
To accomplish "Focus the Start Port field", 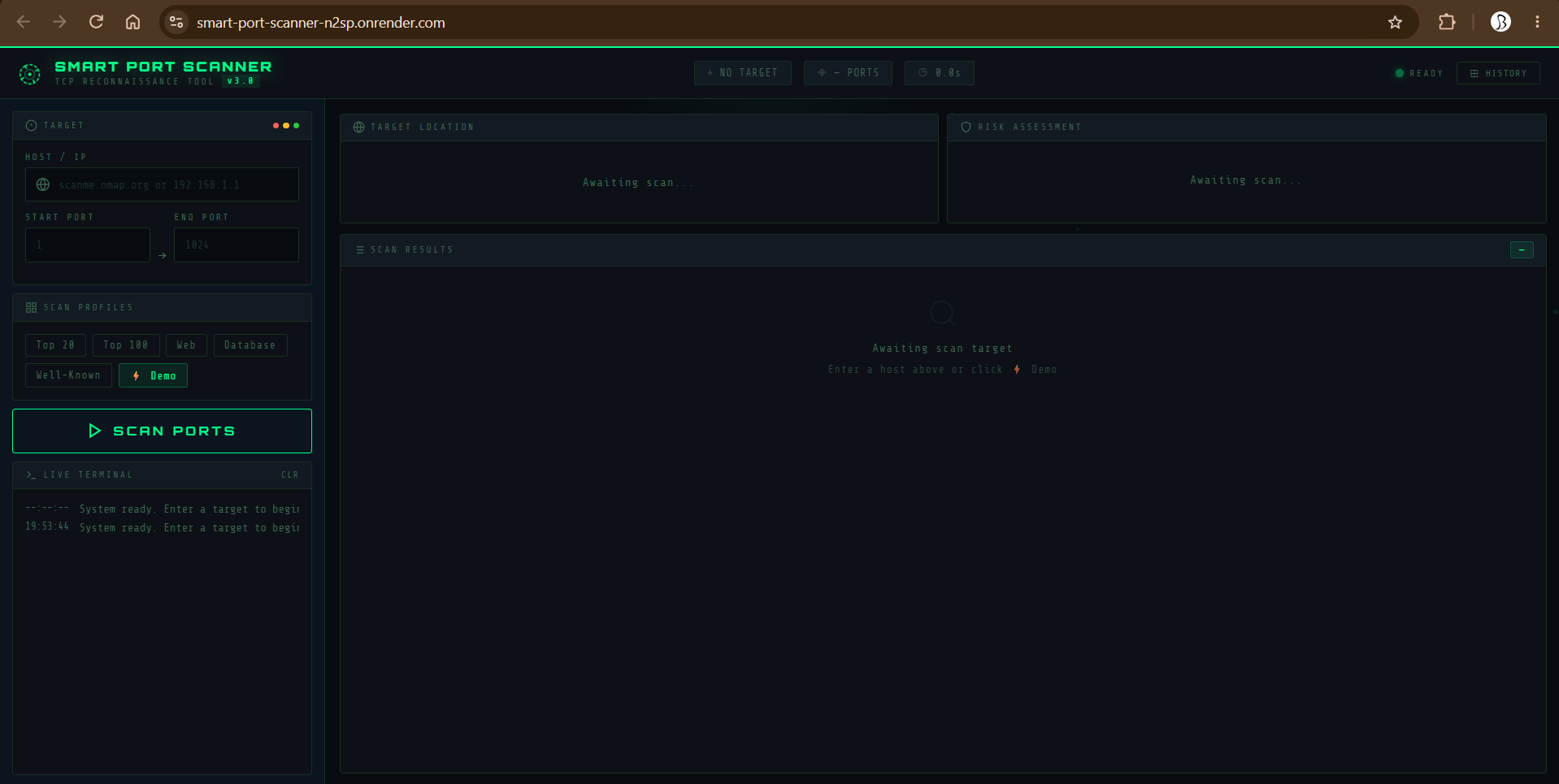I will click(x=88, y=245).
